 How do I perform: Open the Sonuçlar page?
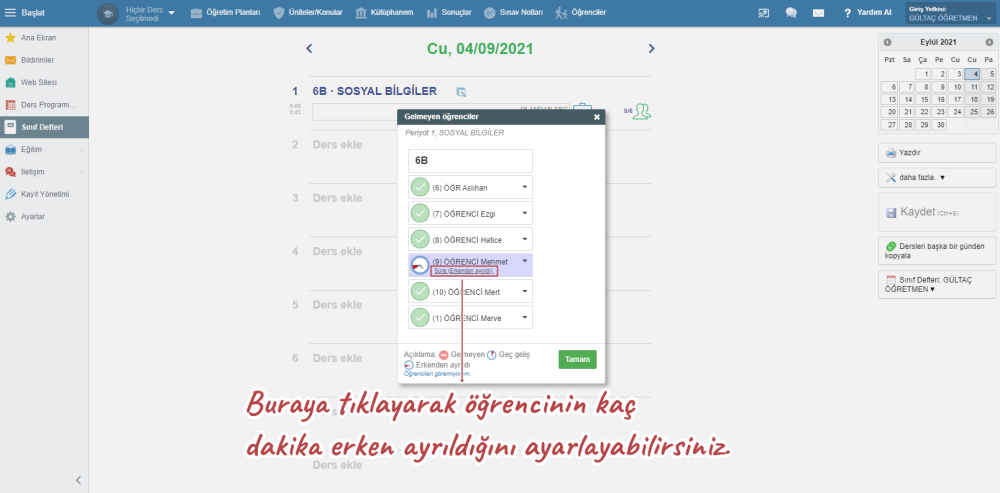[448, 13]
